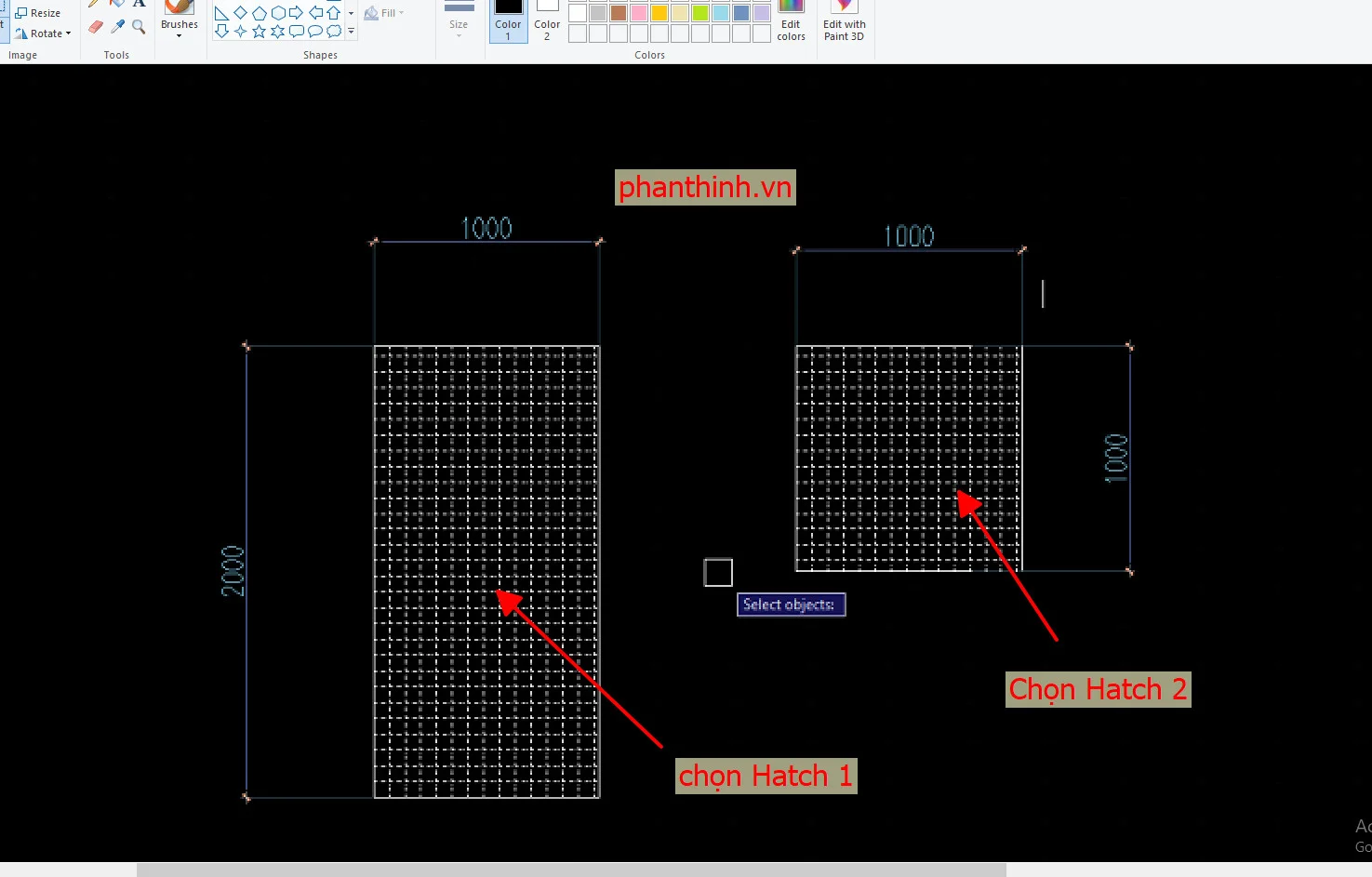Pick the white color swatch
1372x877 pixels.
pyautogui.click(x=578, y=13)
